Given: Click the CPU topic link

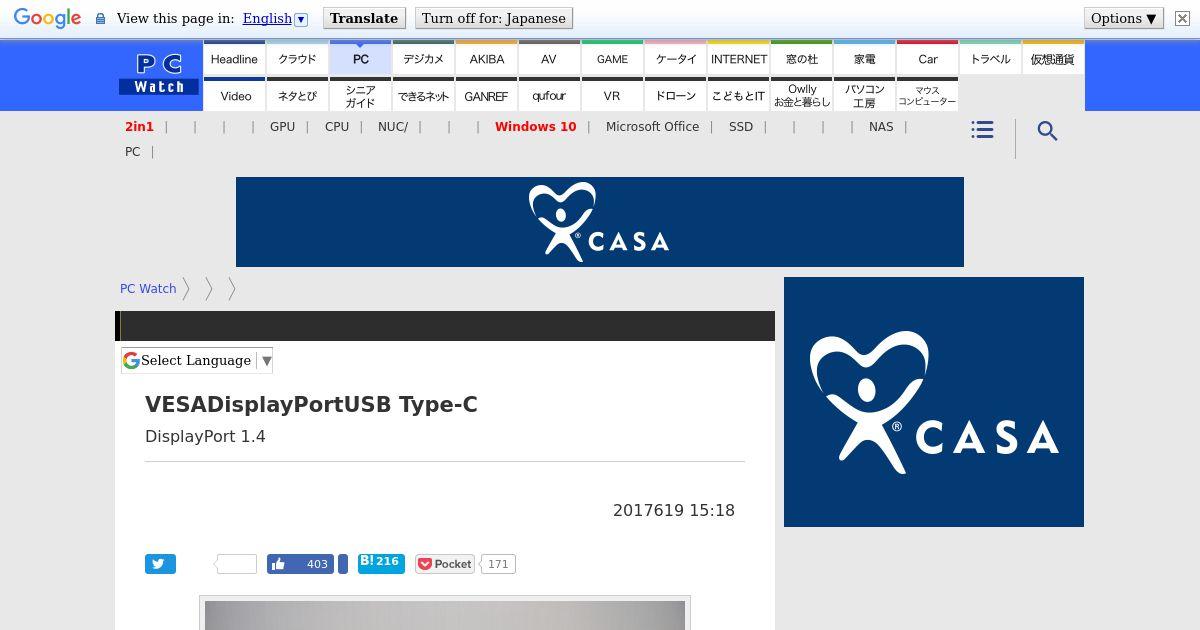Looking at the screenshot, I should pos(337,126).
